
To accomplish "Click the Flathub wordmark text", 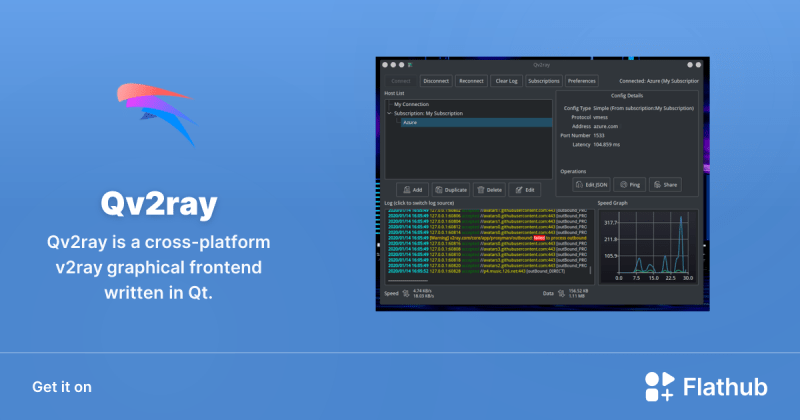I will coord(725,387).
